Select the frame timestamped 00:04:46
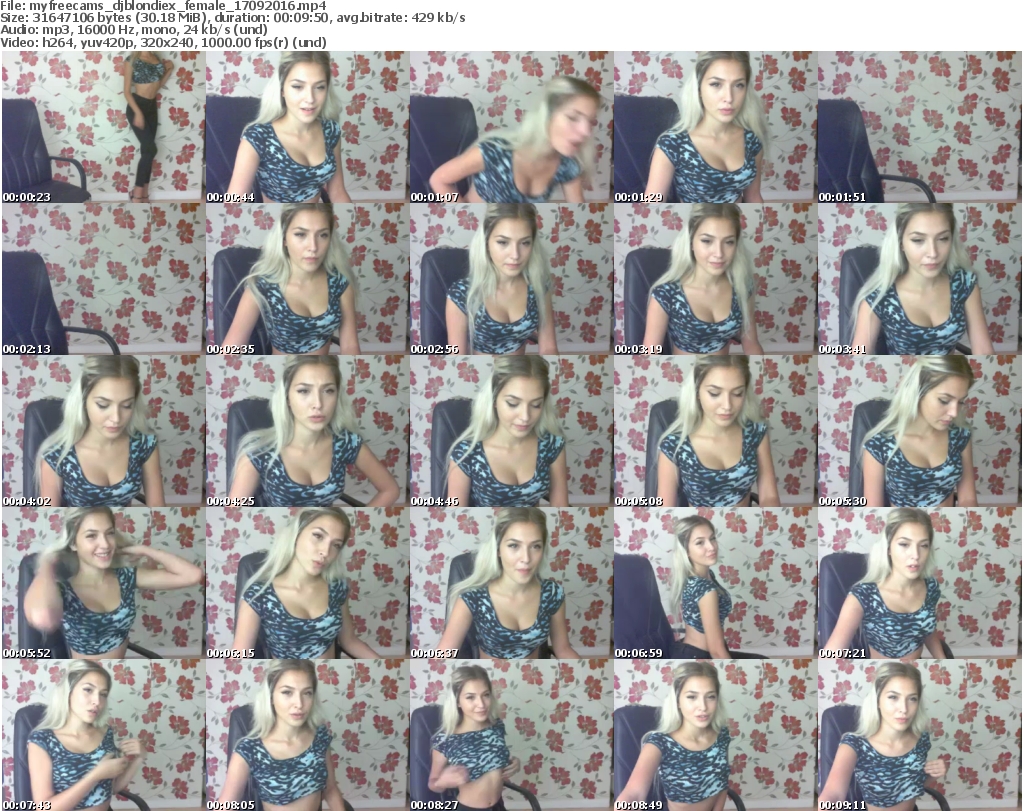 tap(510, 431)
